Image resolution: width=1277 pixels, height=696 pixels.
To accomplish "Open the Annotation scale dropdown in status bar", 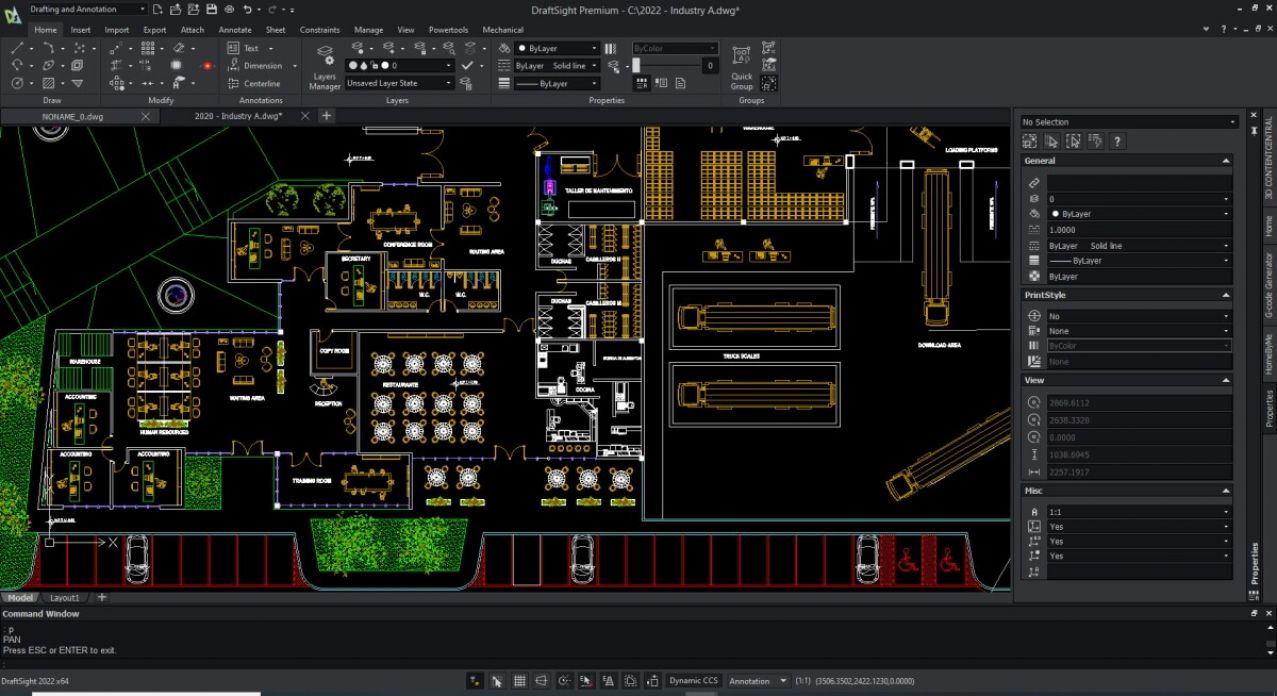I will [758, 681].
